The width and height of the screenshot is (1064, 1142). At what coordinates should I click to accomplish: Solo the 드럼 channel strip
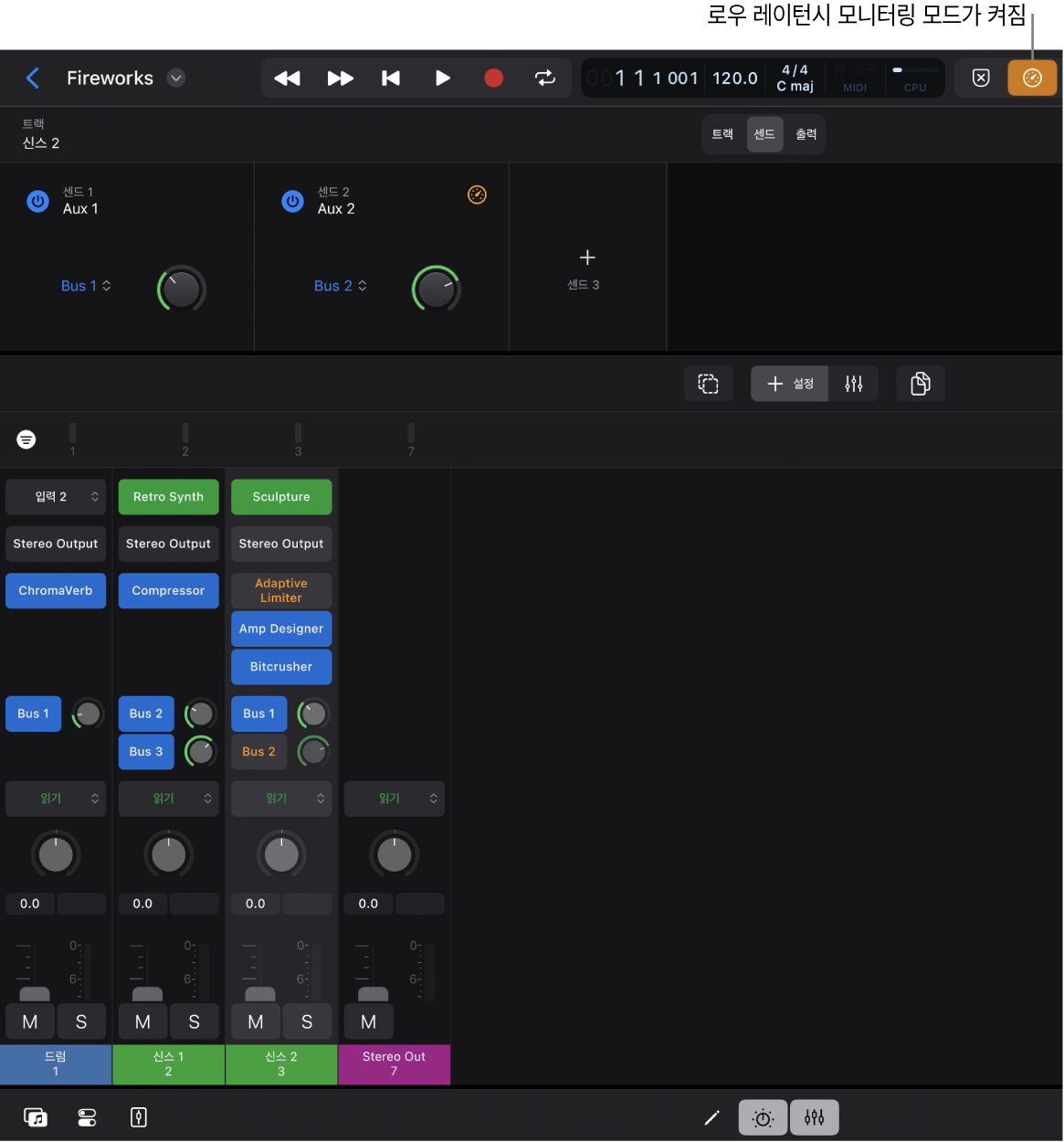[x=81, y=1021]
